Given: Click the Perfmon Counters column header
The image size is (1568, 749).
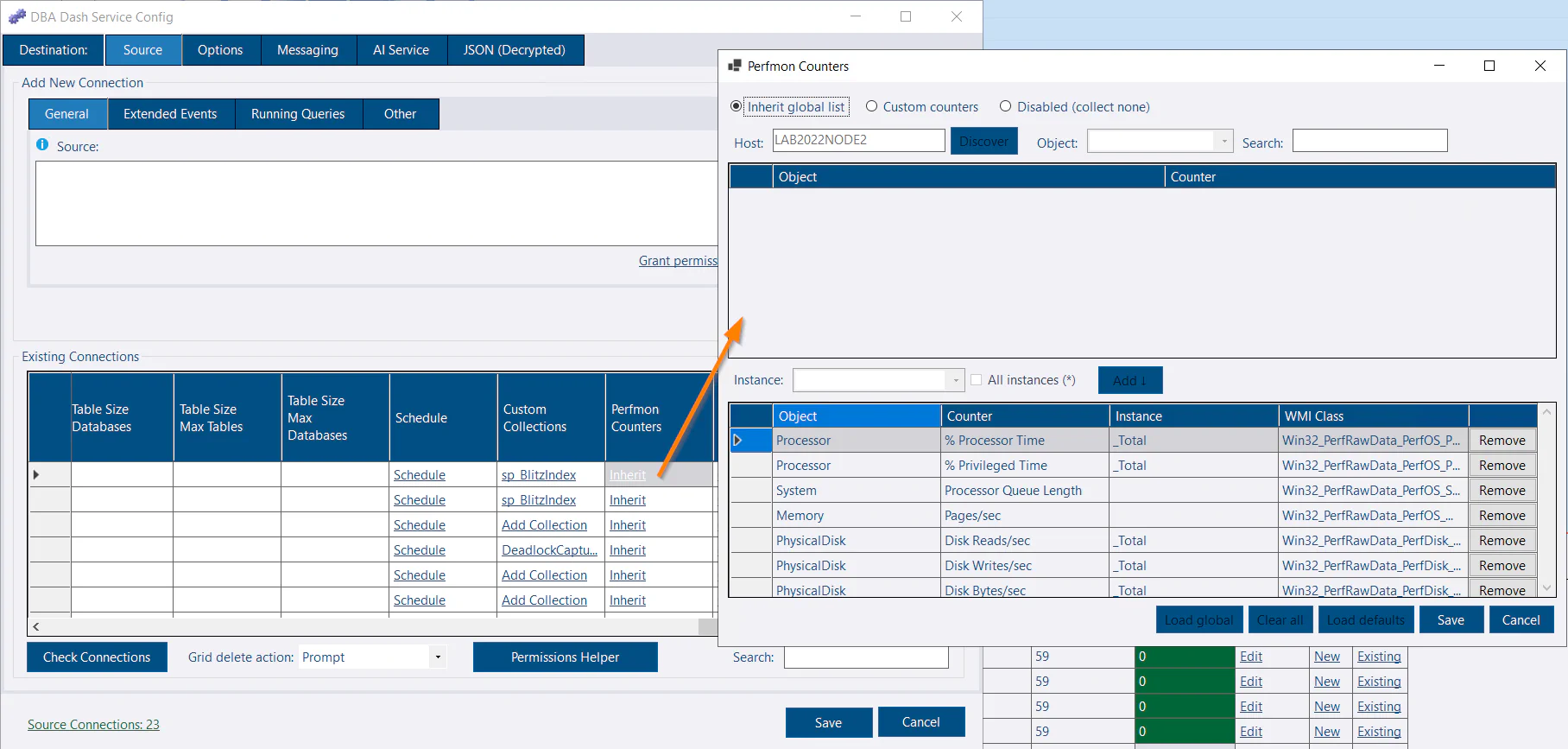Looking at the screenshot, I should (659, 418).
